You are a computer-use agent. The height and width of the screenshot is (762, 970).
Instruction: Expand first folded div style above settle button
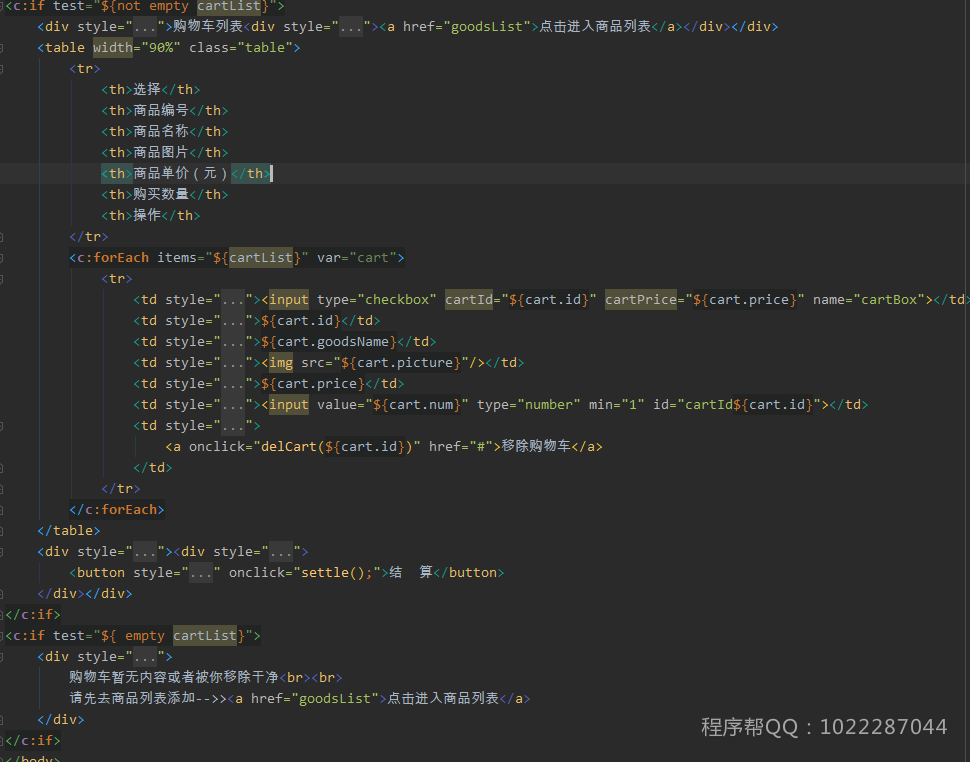point(145,552)
